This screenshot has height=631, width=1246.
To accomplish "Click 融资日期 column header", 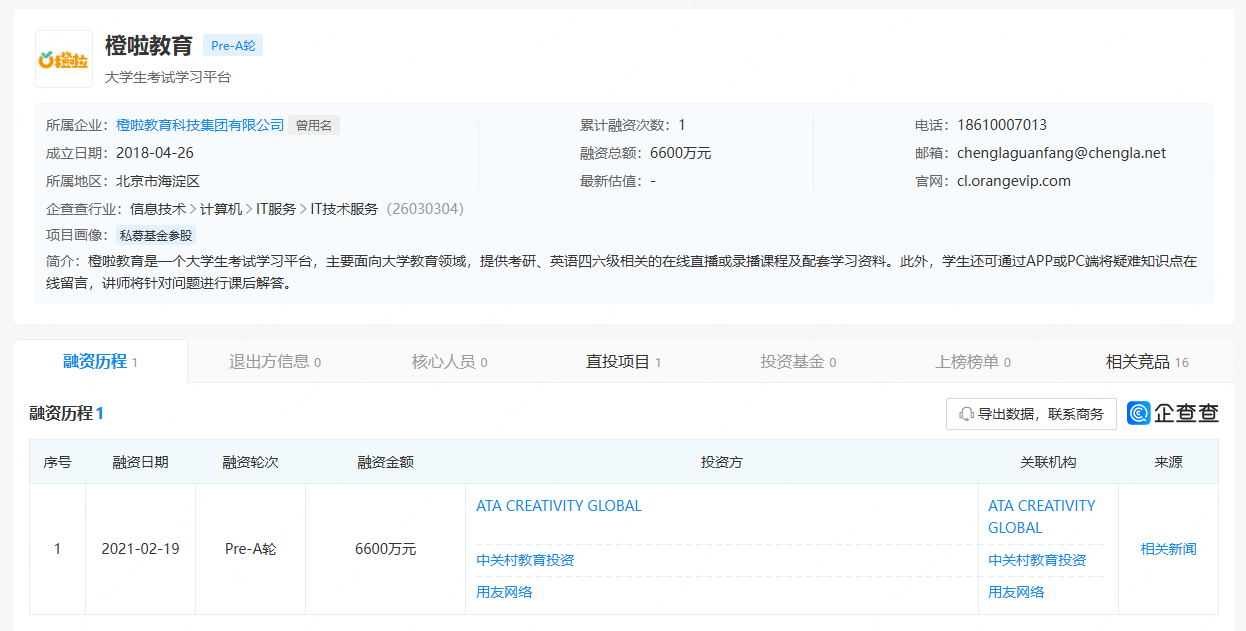I will point(140,462).
